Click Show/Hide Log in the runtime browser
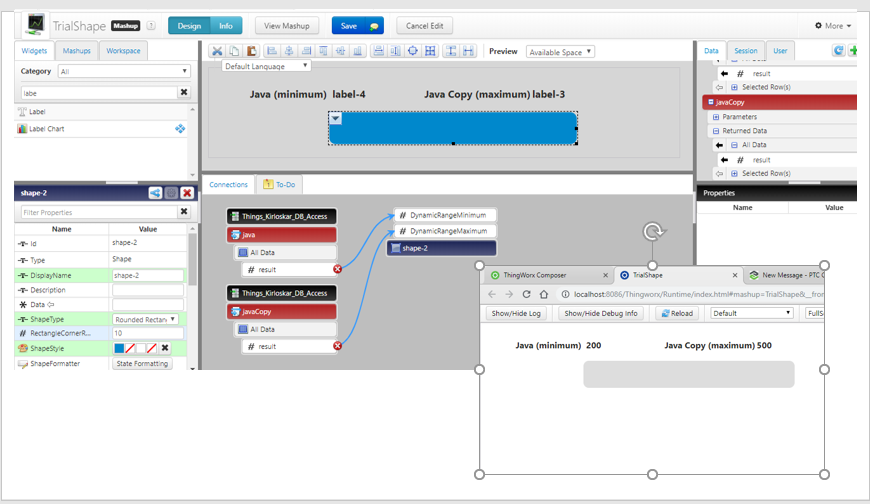 point(516,313)
